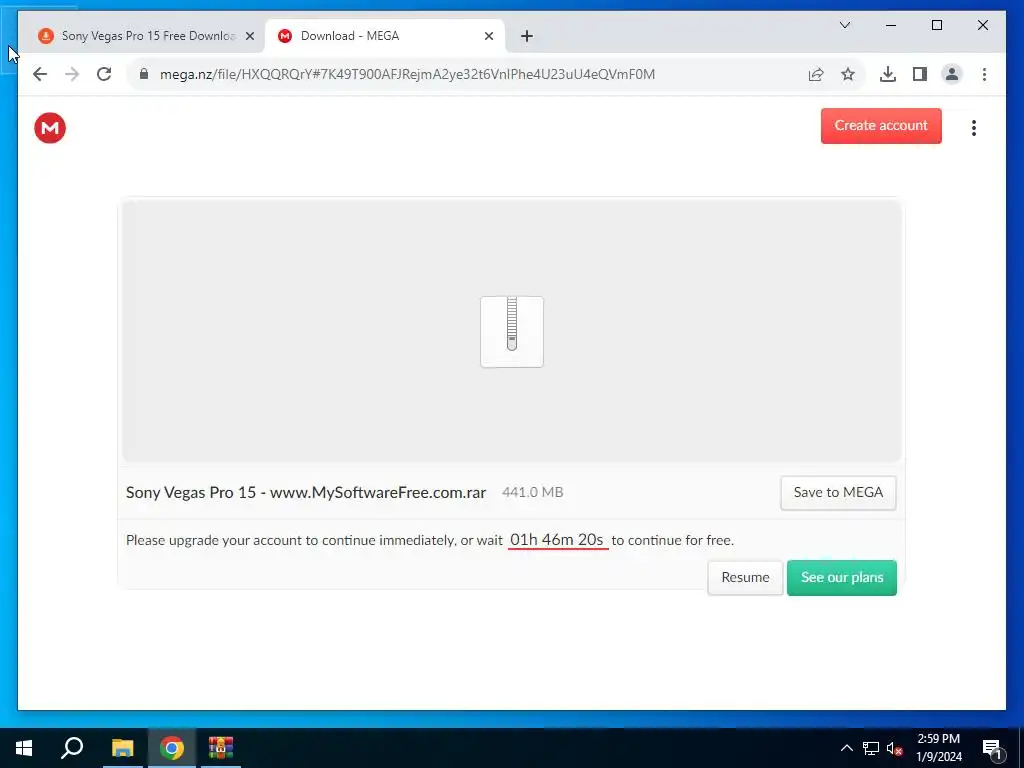The height and width of the screenshot is (768, 1024).
Task: Open Chrome downloads icon
Action: pyautogui.click(x=888, y=74)
